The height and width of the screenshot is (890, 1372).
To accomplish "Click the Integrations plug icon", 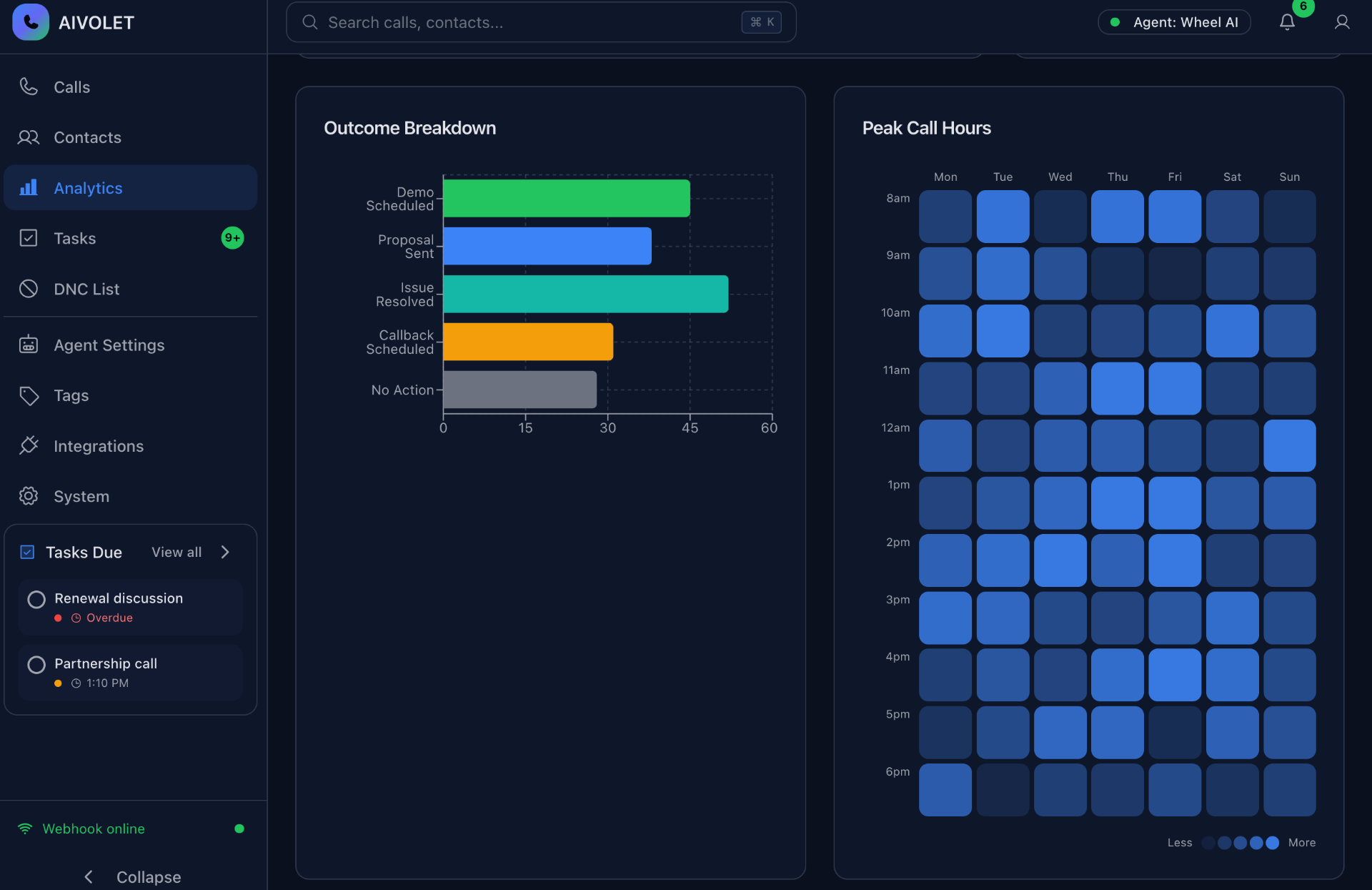I will (29, 445).
